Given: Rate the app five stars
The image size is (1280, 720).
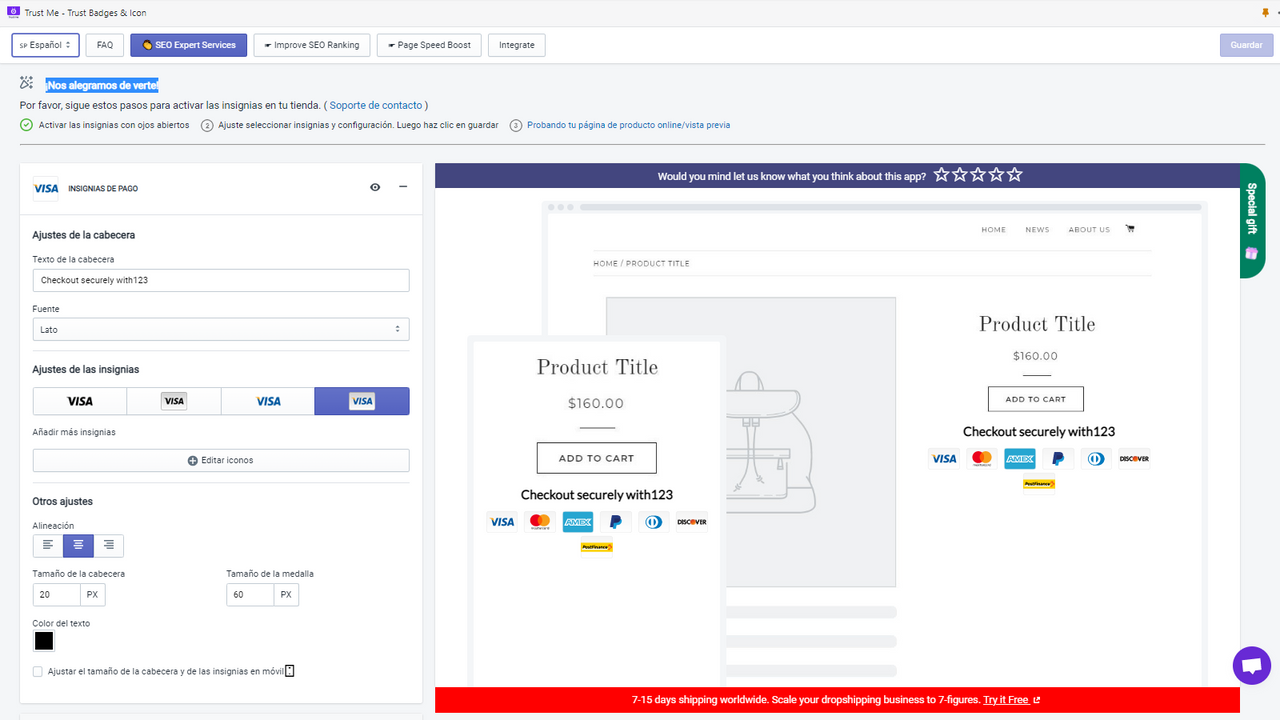Looking at the screenshot, I should pos(1015,175).
